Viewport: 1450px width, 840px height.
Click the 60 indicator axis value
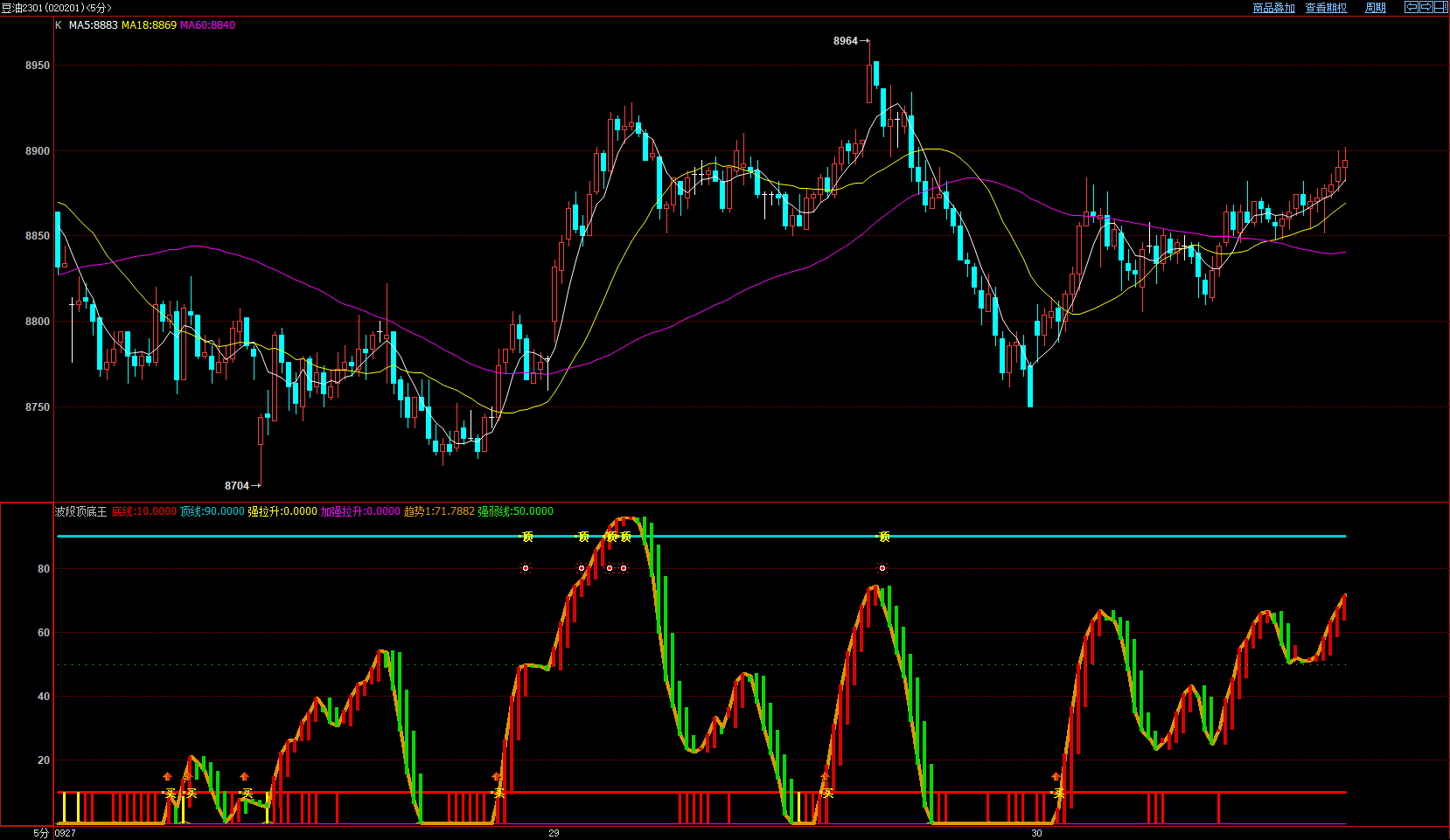coord(44,633)
